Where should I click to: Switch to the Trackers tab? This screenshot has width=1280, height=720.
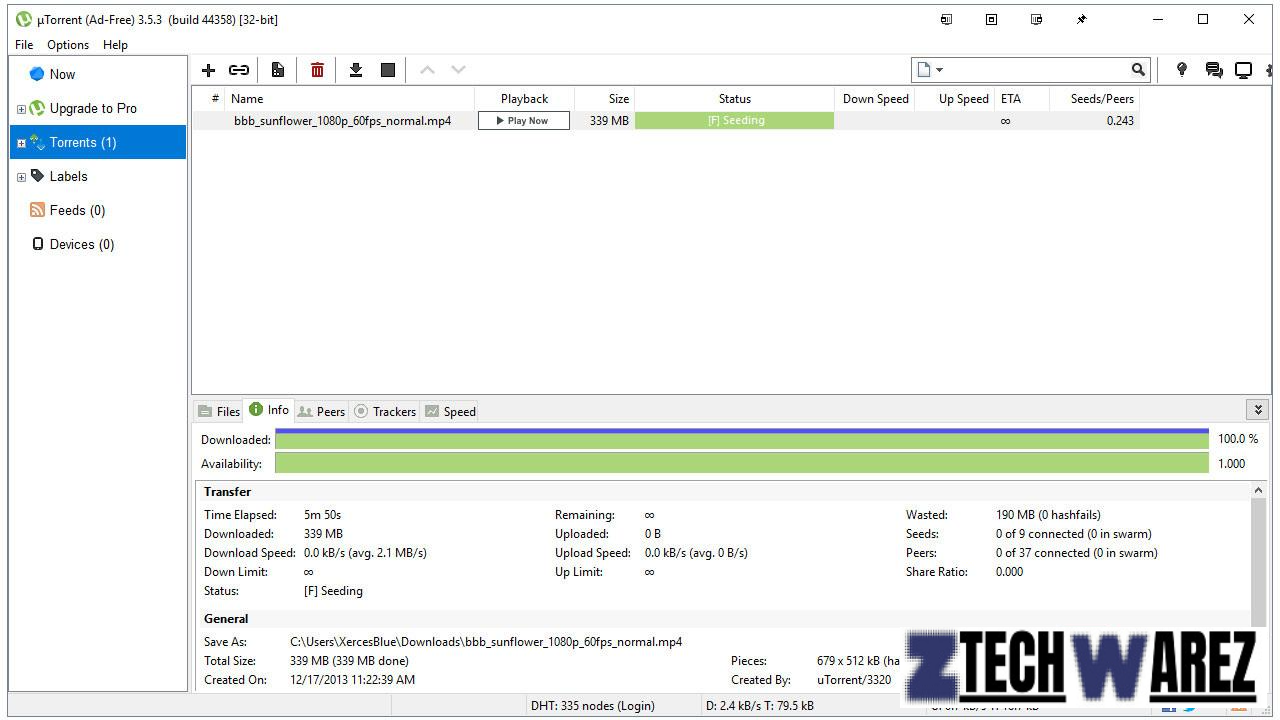point(385,411)
